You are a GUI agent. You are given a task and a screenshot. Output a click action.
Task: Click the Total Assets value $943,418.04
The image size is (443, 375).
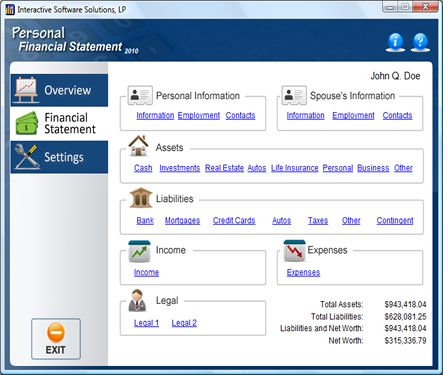(405, 304)
